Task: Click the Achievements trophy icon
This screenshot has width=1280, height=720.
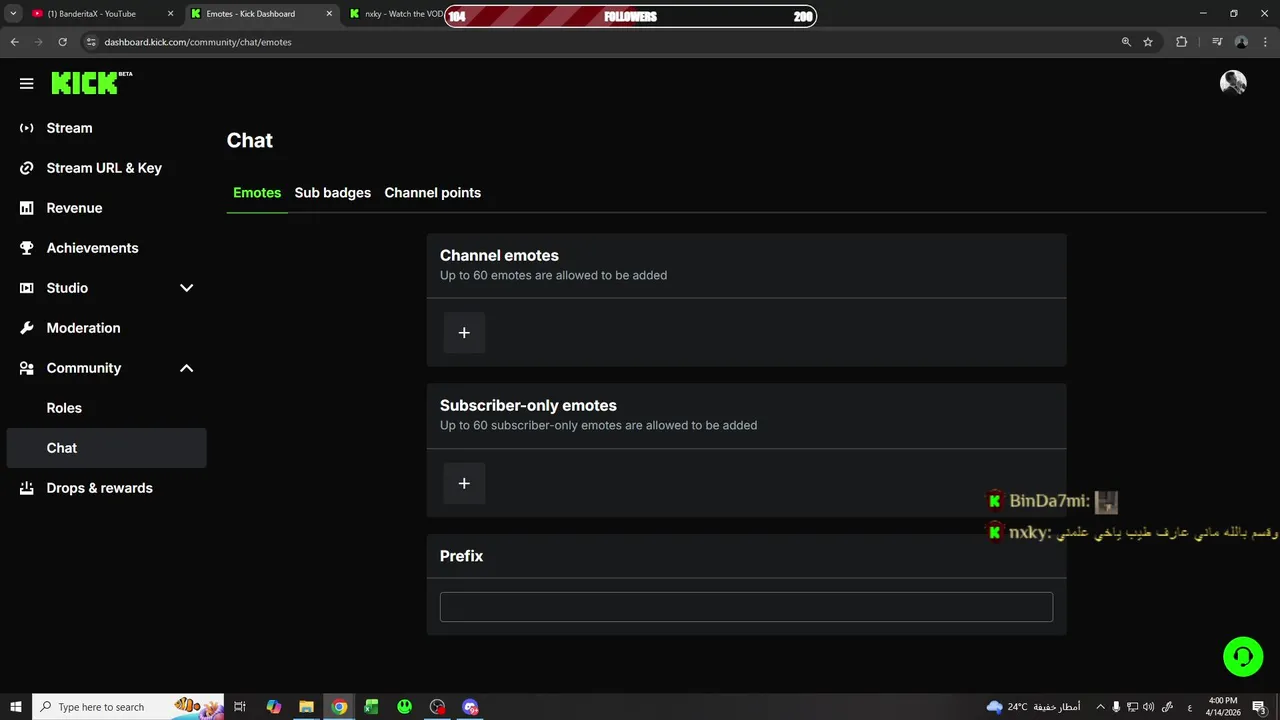Action: coord(27,248)
